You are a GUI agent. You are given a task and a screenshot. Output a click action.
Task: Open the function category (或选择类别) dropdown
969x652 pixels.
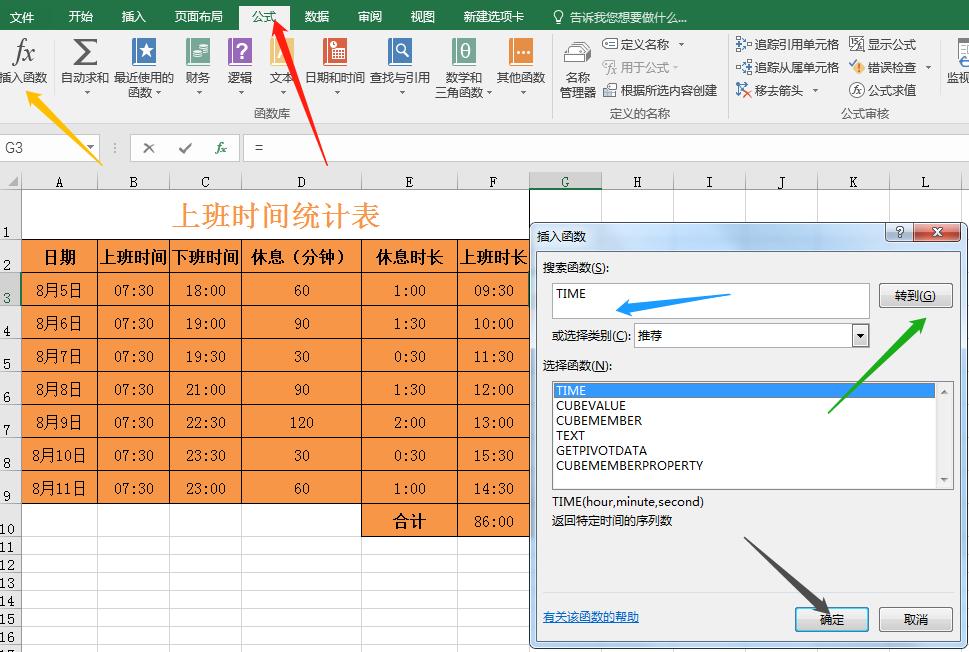click(x=859, y=335)
